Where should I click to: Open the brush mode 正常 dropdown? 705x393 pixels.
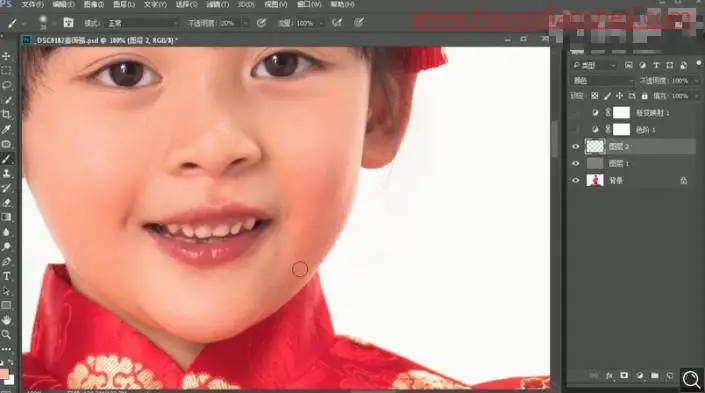click(x=142, y=23)
